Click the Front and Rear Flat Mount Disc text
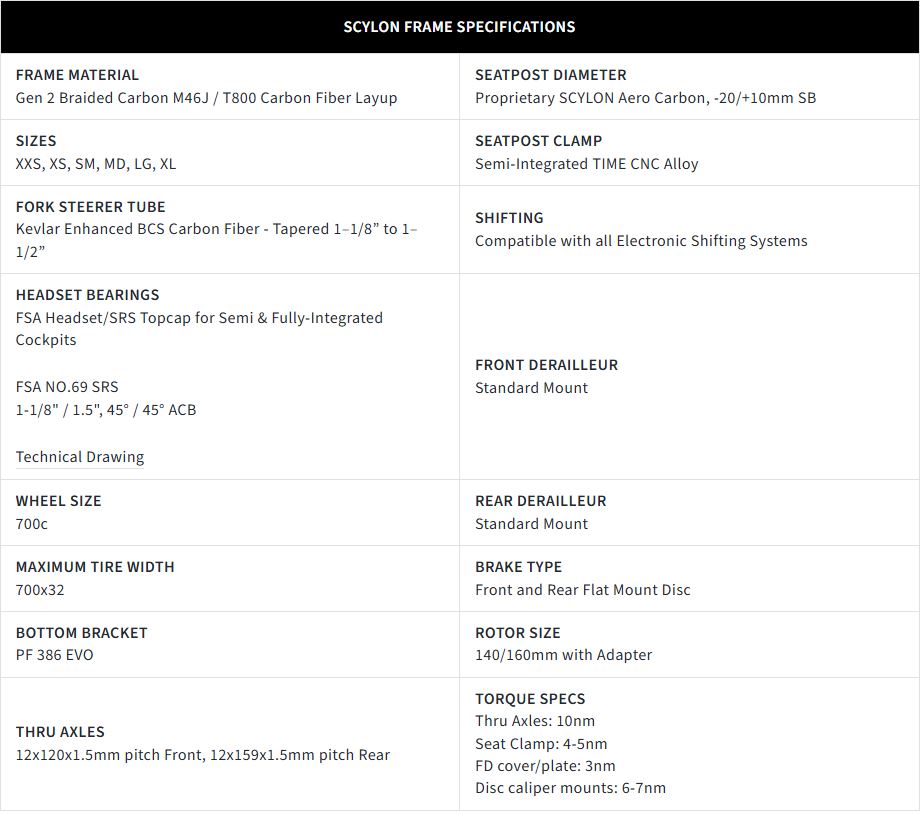 pos(582,590)
